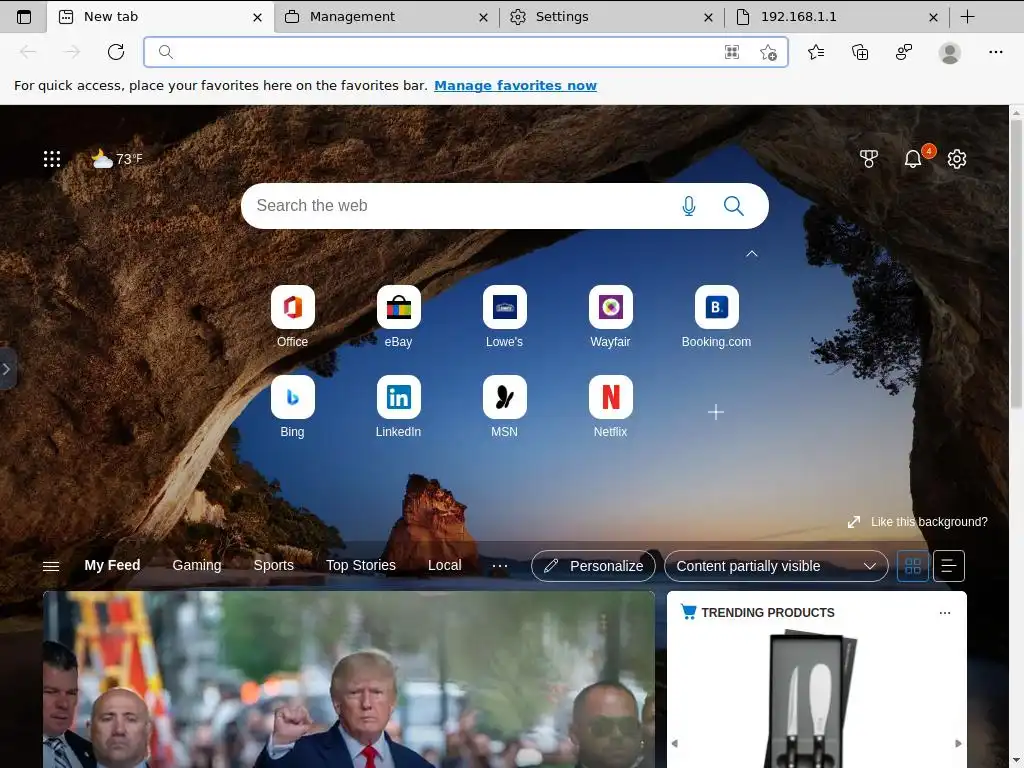Open the Booking.com quick link
This screenshot has height=768, width=1024.
coord(716,317)
